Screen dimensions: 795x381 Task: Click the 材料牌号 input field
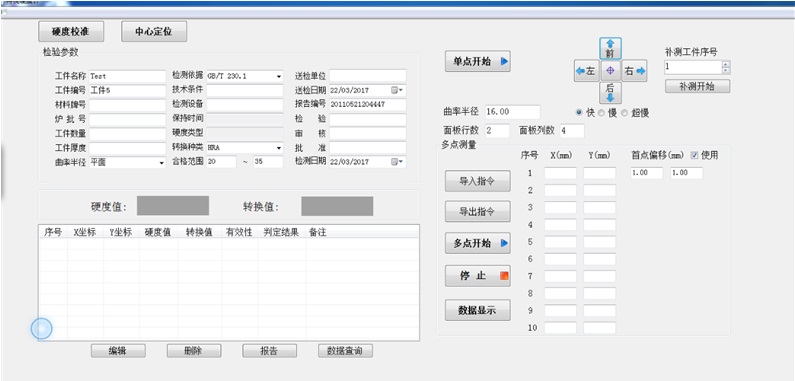[127, 106]
